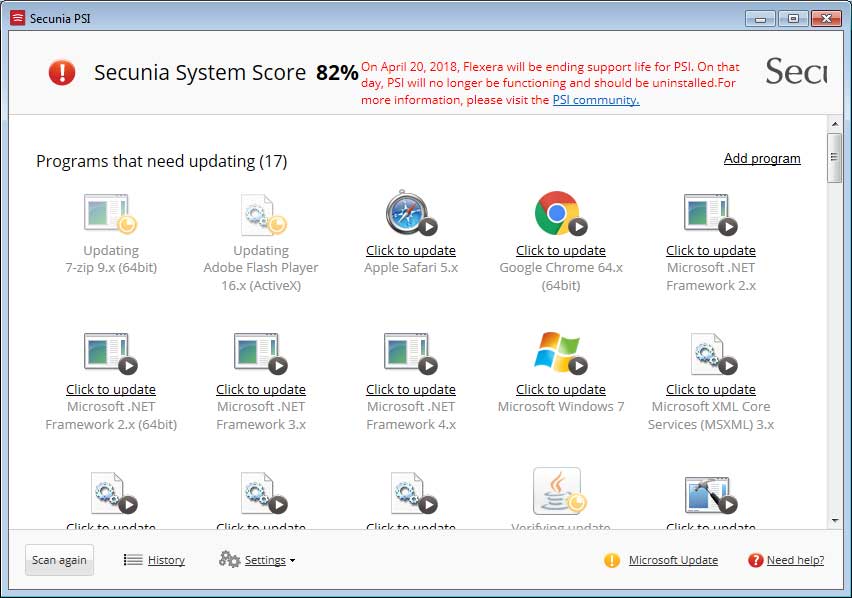Click the Java coffee cup icon
The height and width of the screenshot is (598, 852).
(x=560, y=491)
